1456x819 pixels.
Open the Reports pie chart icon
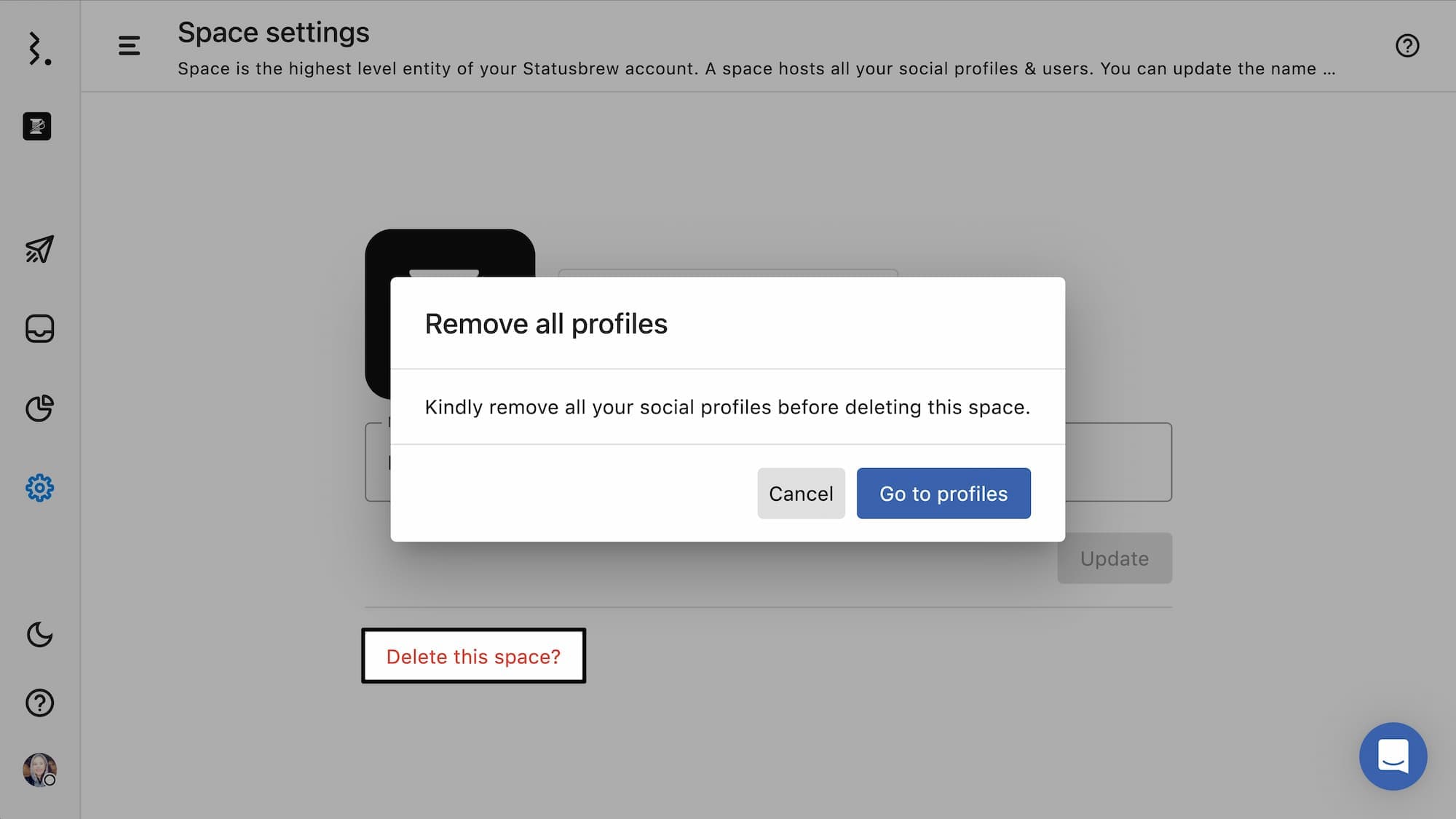39,408
